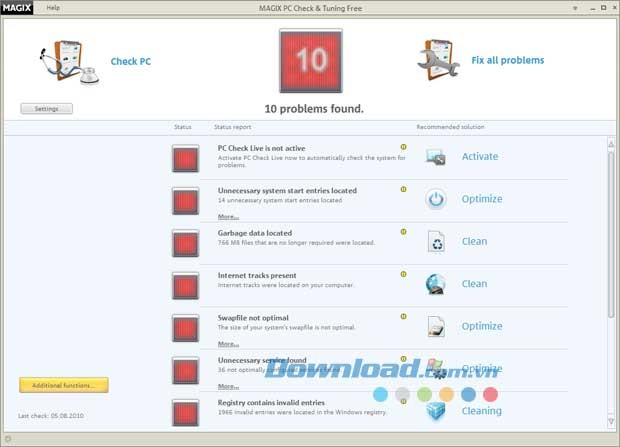
Task: Click the info dot next to Garbage data located
Action: pos(403,231)
